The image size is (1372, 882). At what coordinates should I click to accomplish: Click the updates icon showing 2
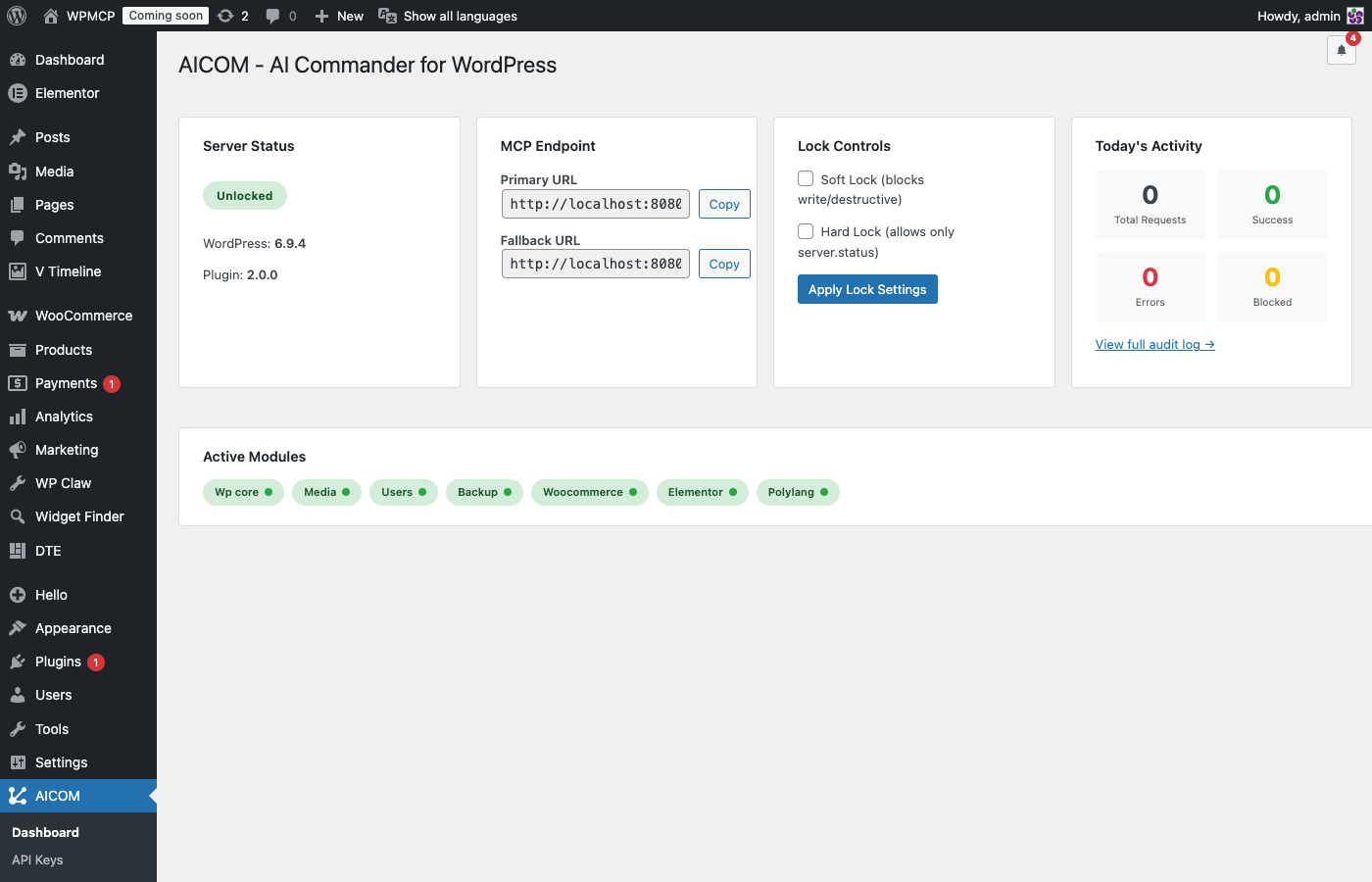(225, 16)
